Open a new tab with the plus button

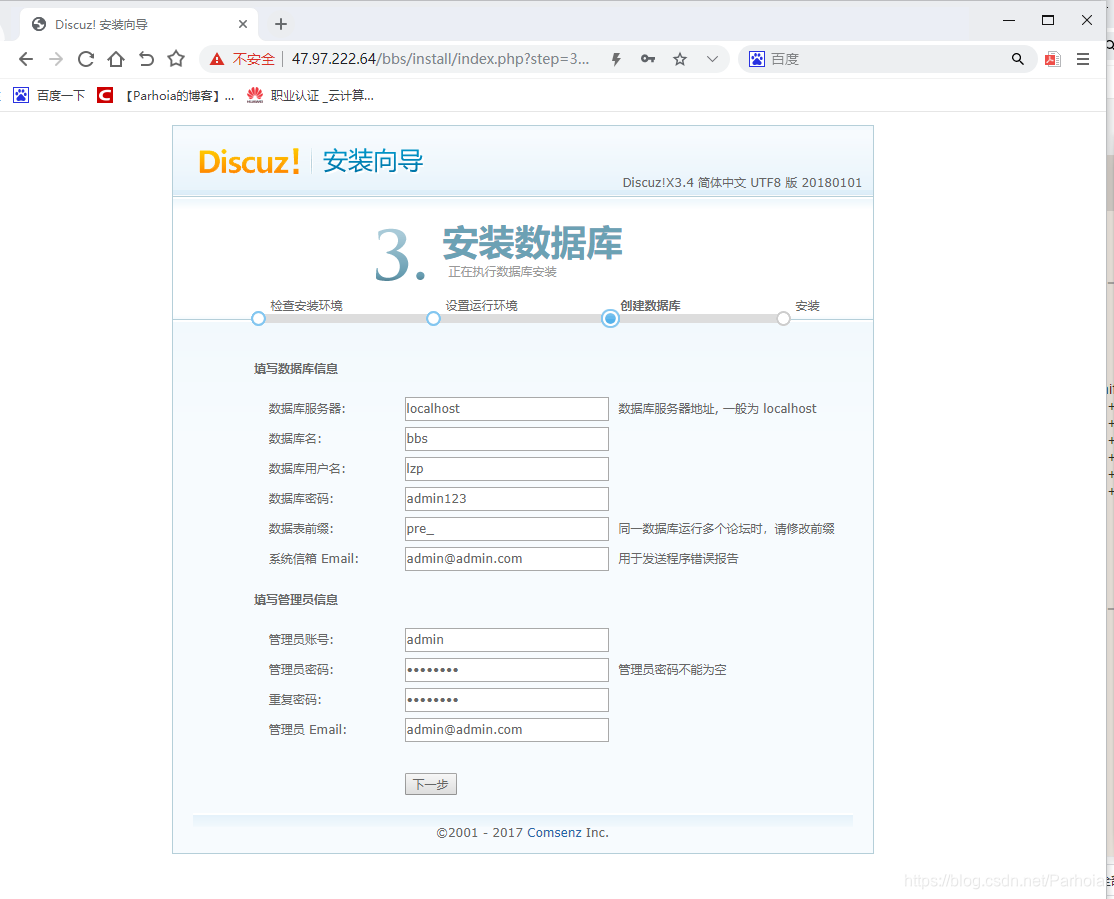pyautogui.click(x=281, y=24)
